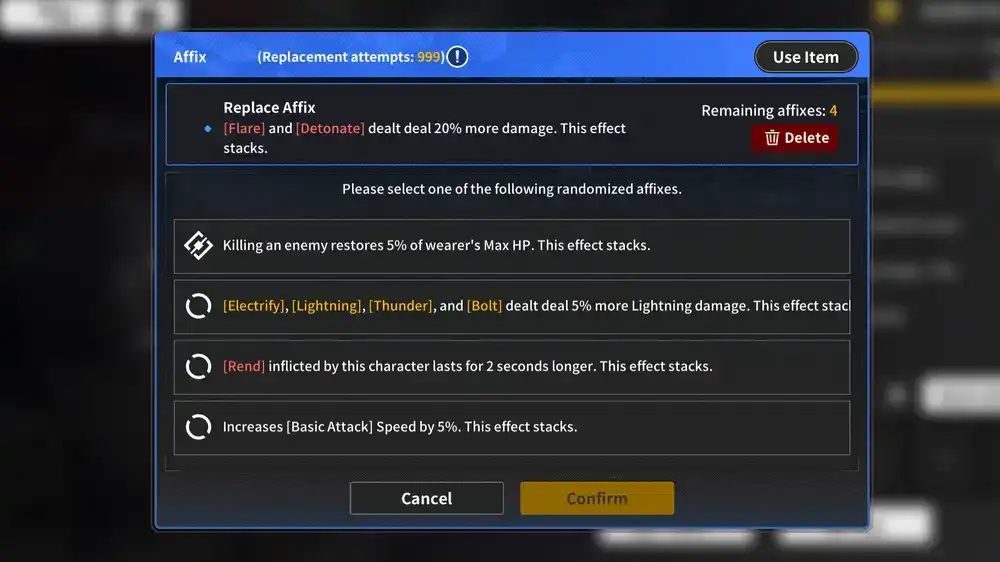This screenshot has height=562, width=1000.
Task: Choose the Electrify Lightning Thunder Bolt affix row
Action: (511, 307)
